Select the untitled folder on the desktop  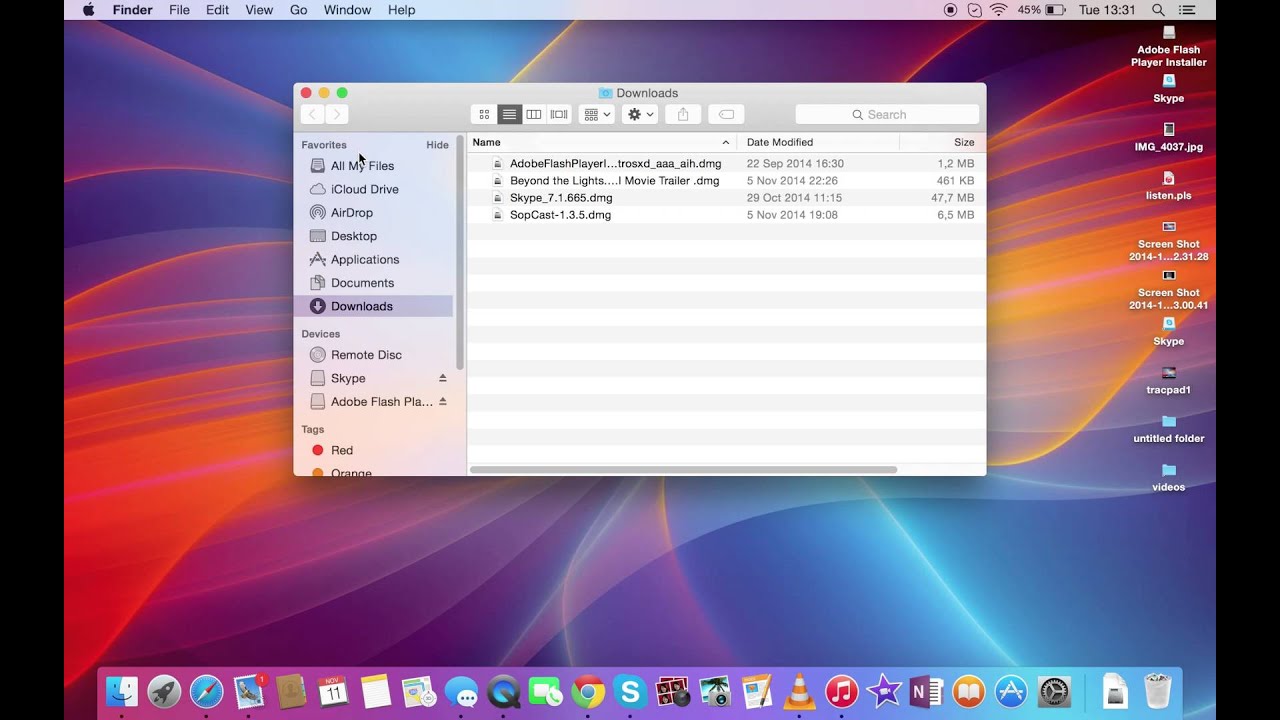click(x=1169, y=430)
